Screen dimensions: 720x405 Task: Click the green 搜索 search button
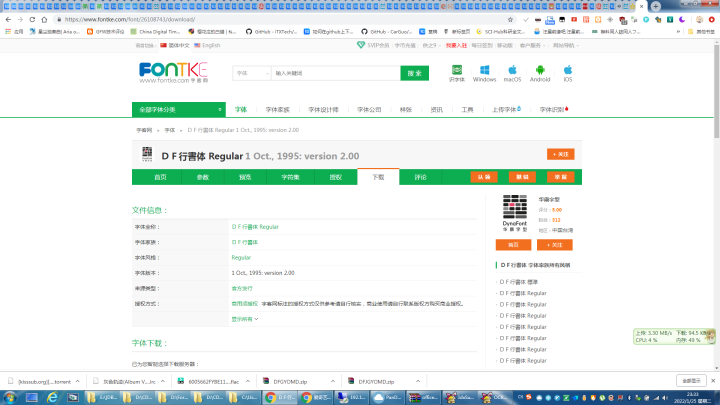(415, 73)
